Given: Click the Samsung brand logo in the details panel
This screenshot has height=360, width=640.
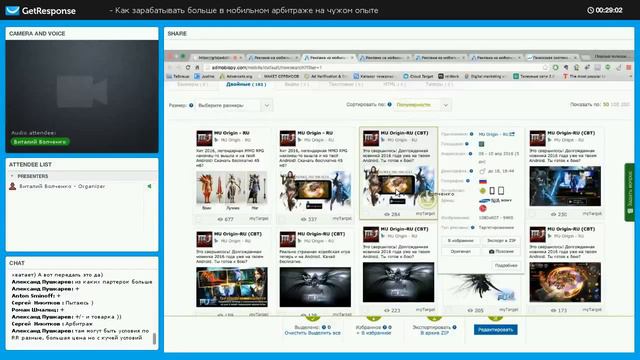Looking at the screenshot, I should [484, 200].
